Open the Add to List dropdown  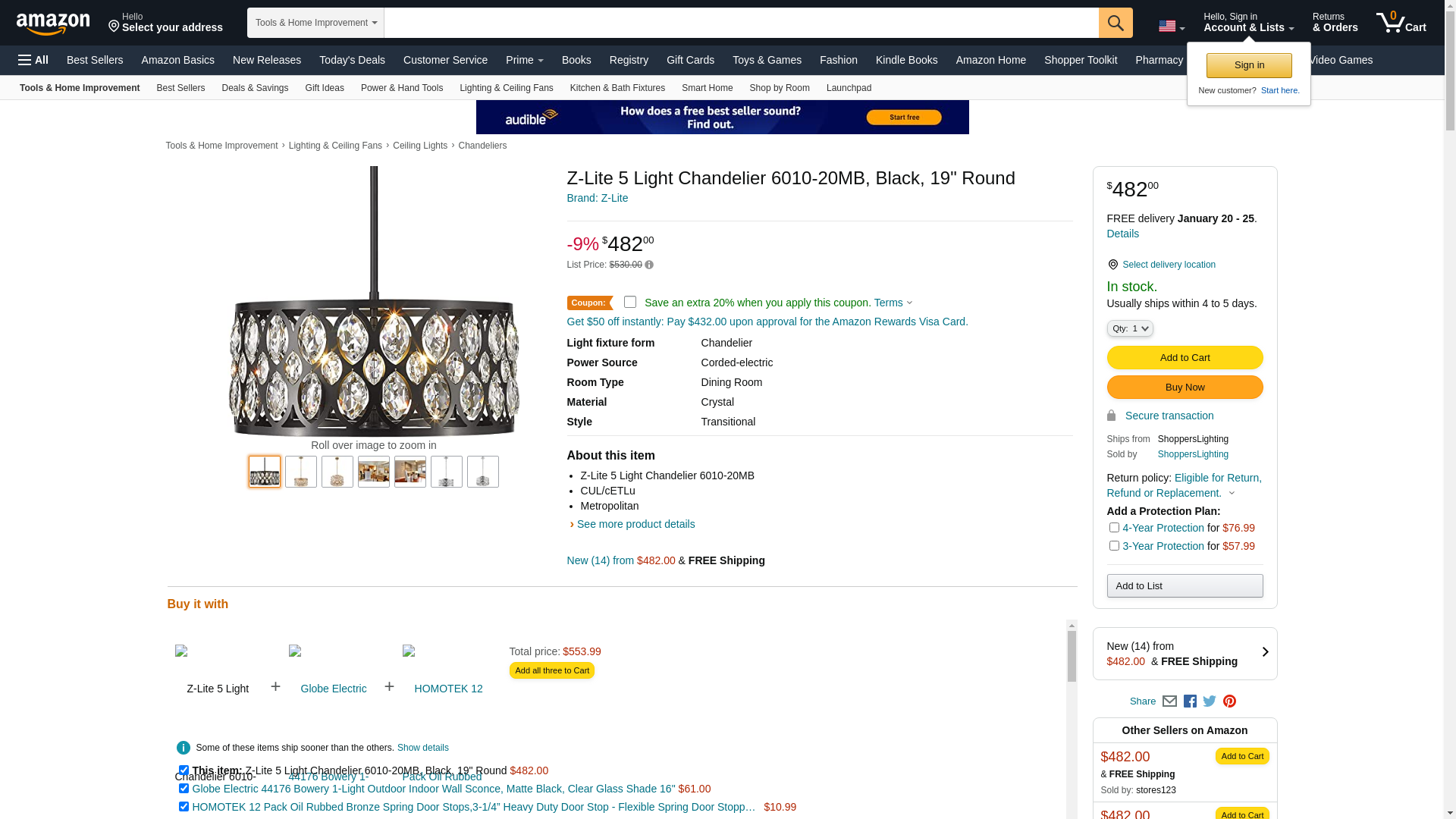(1185, 585)
